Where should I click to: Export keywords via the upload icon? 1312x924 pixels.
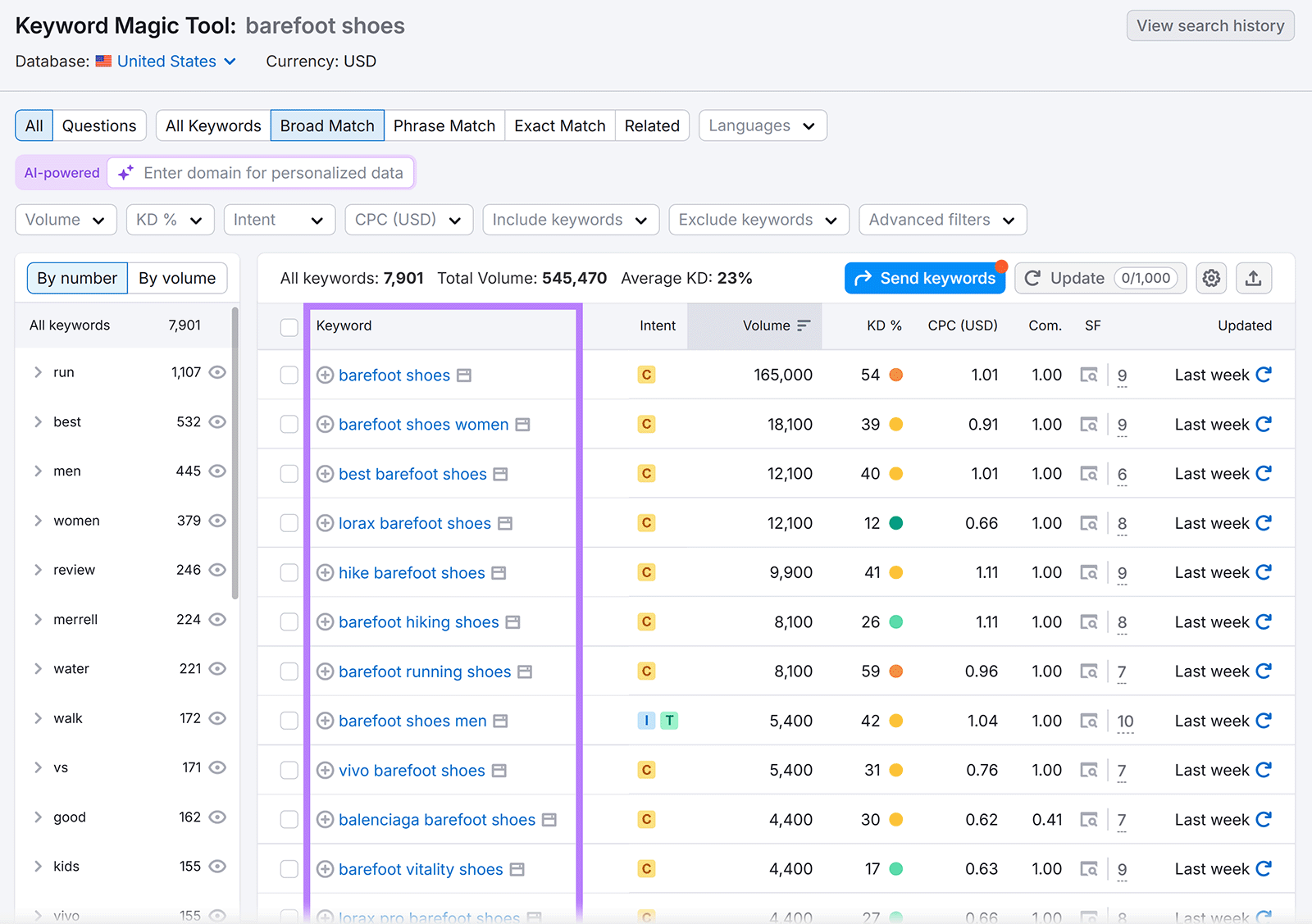(1253, 278)
